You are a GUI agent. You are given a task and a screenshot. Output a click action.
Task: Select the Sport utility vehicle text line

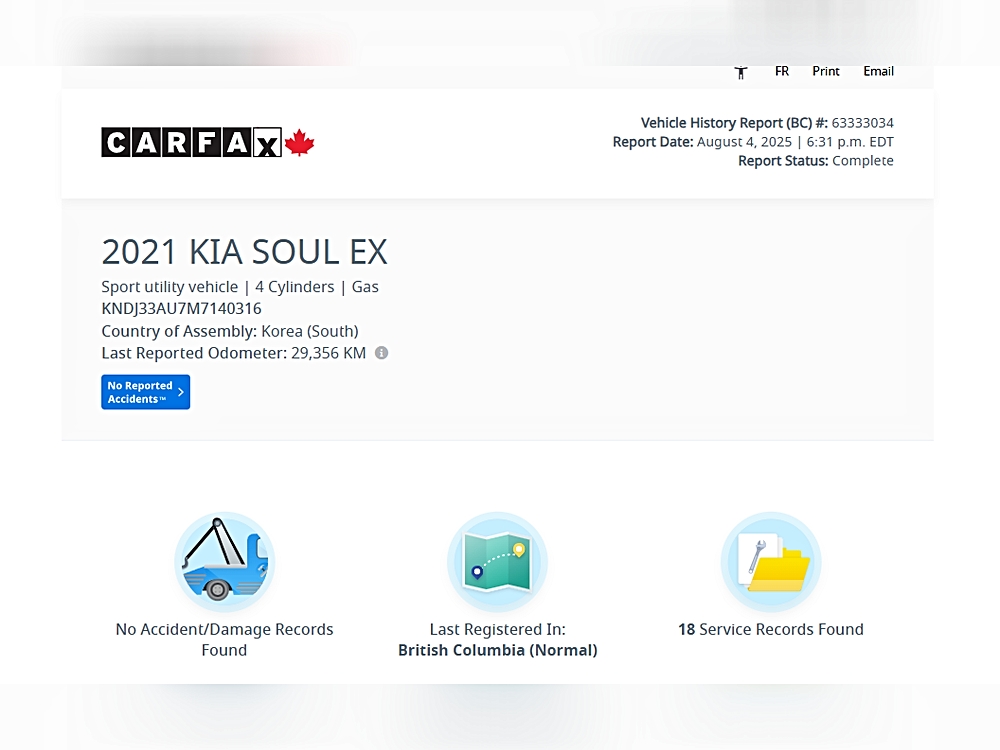tap(240, 287)
